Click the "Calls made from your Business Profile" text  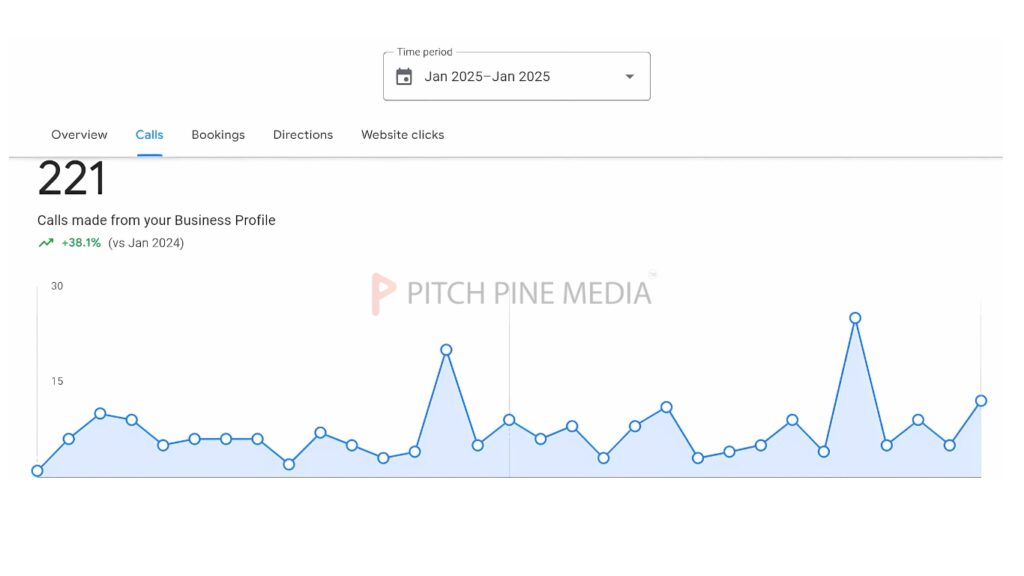[x=156, y=220]
